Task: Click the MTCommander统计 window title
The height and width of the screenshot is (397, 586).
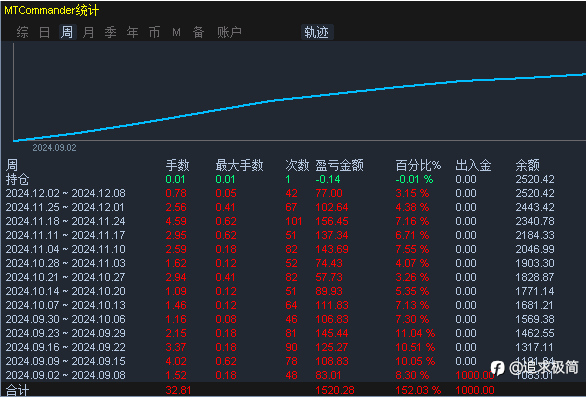Action: [52, 10]
